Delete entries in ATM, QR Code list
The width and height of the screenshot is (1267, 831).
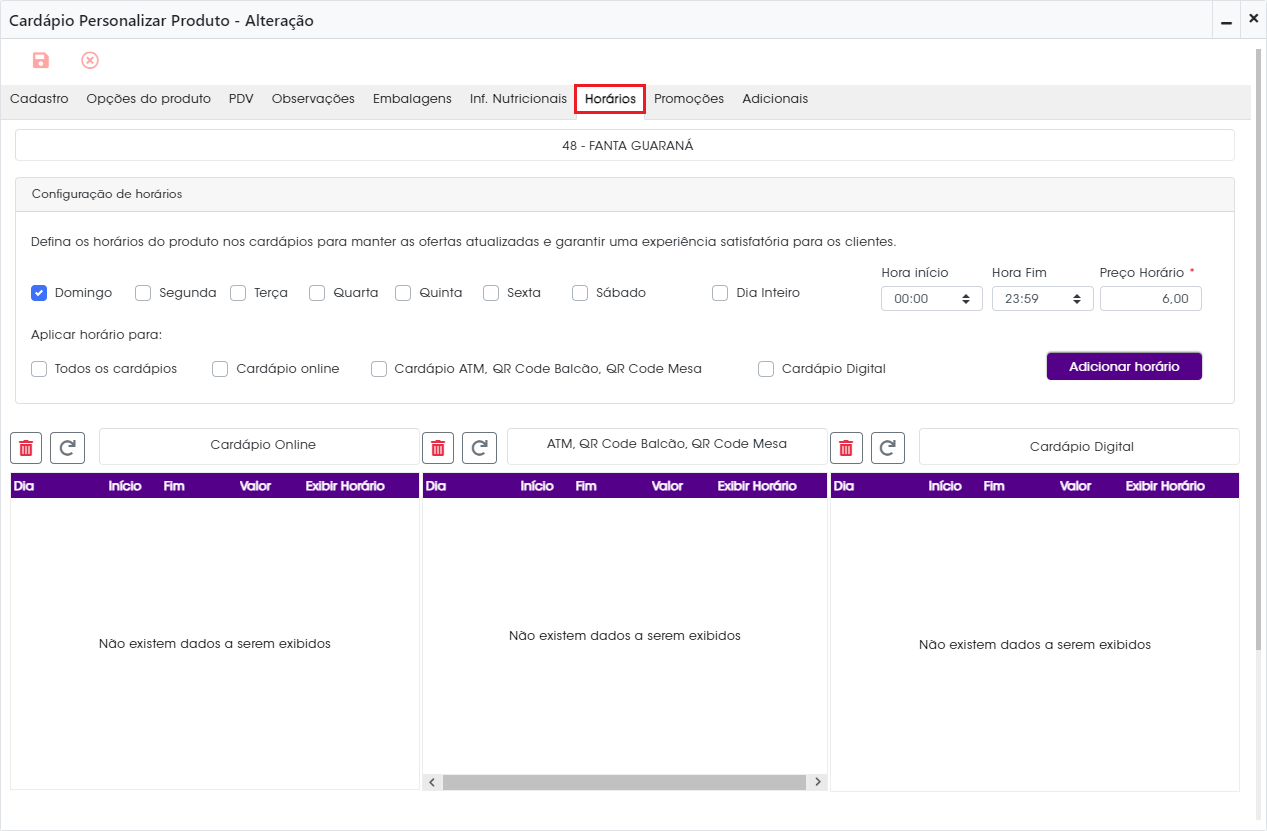coord(438,447)
